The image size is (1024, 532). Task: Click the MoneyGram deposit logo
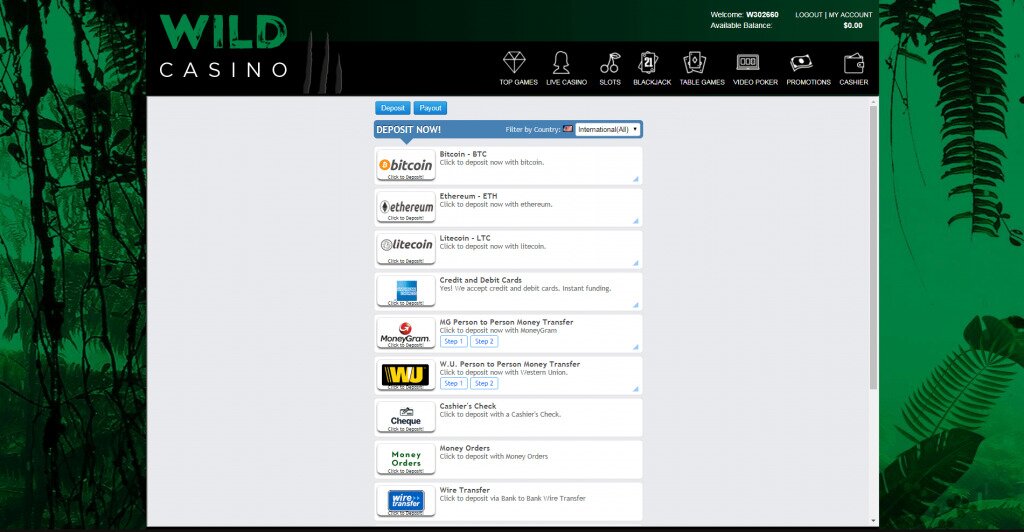pyautogui.click(x=406, y=333)
